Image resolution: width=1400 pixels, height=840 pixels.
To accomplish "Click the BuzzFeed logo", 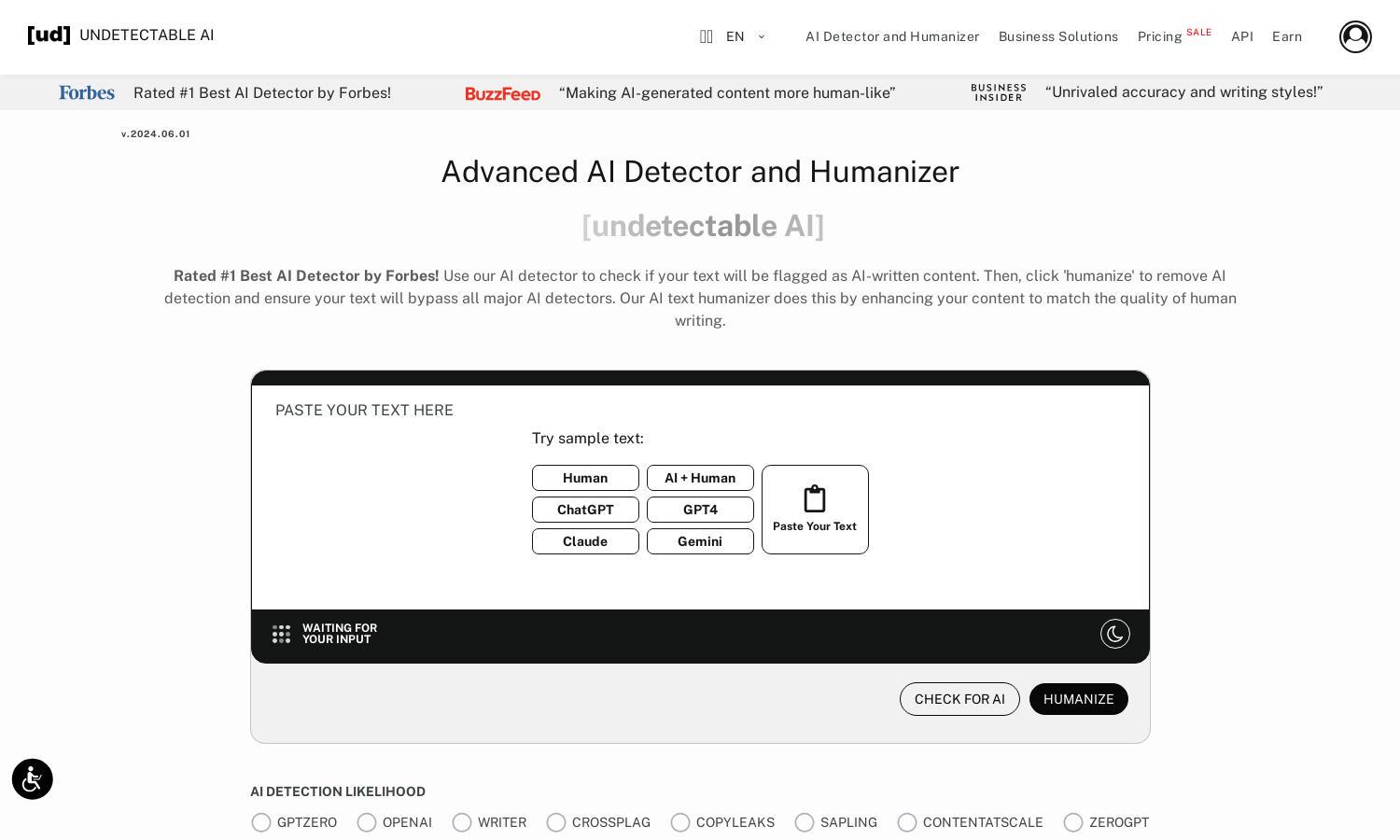I will coord(503,93).
